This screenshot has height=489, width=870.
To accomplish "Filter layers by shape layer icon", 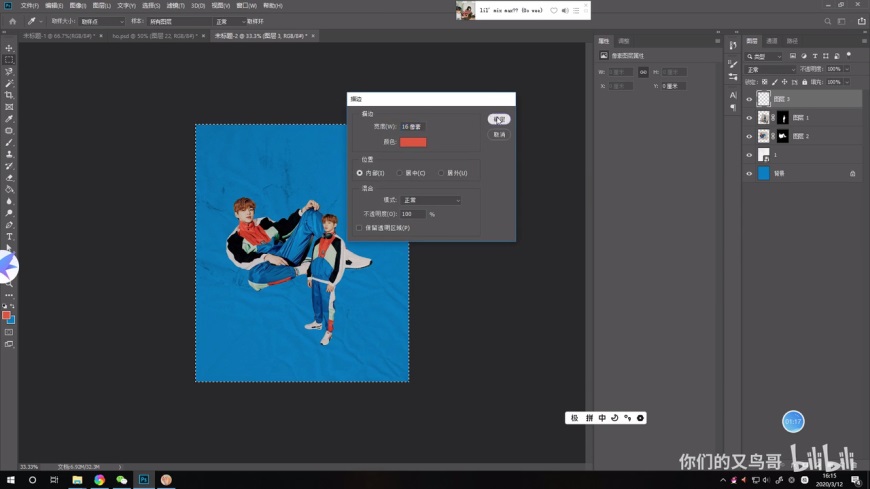I will click(x=826, y=56).
